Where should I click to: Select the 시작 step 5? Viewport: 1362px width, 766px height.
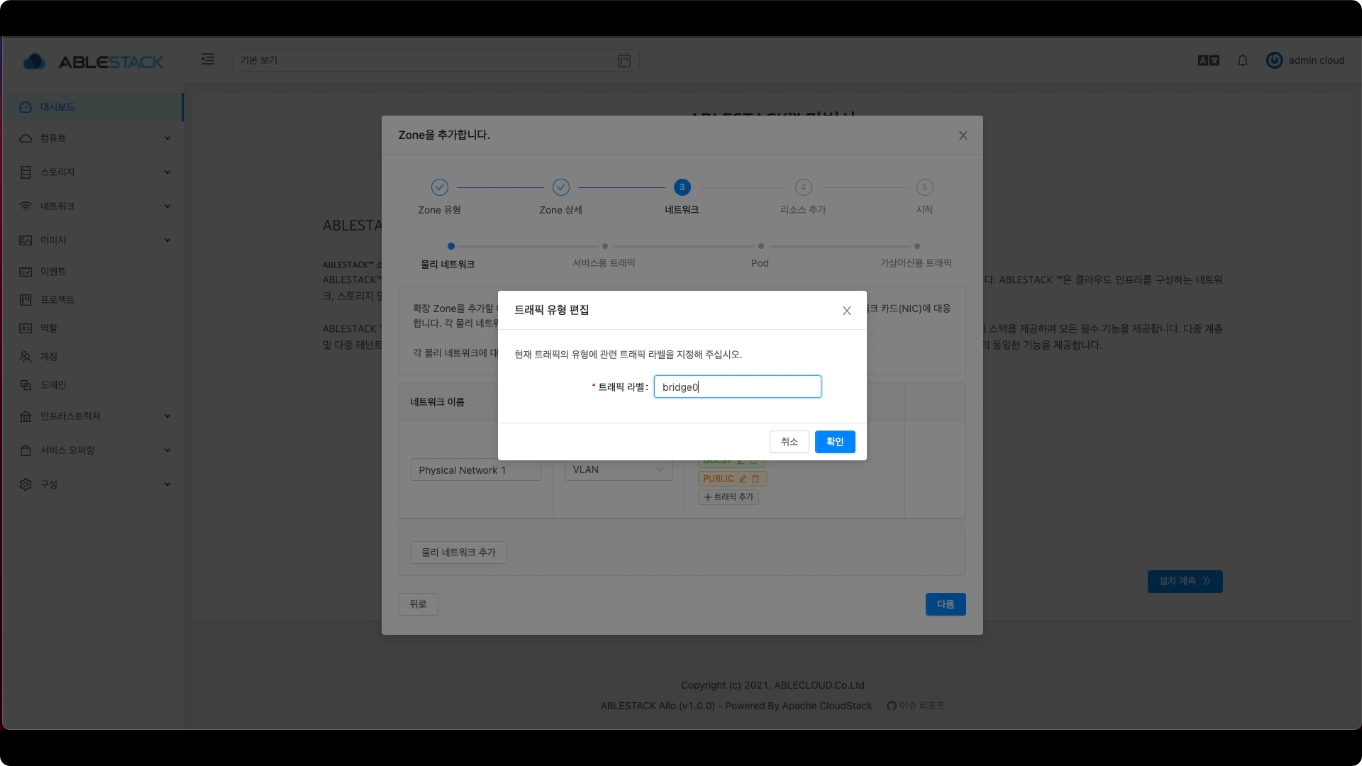click(x=924, y=197)
